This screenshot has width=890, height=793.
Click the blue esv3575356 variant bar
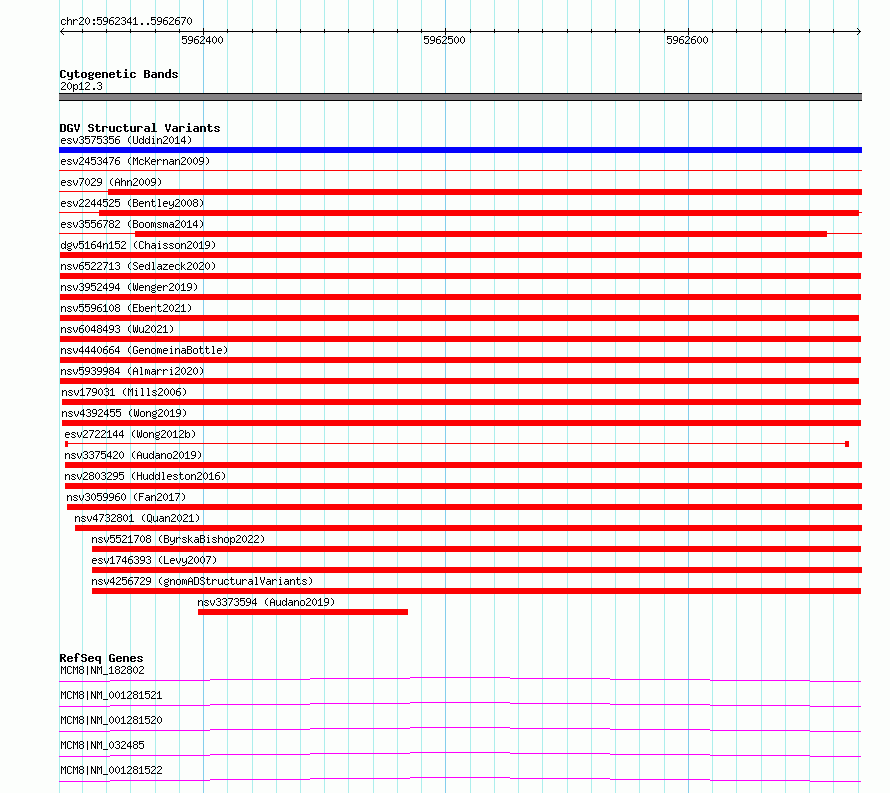460,150
